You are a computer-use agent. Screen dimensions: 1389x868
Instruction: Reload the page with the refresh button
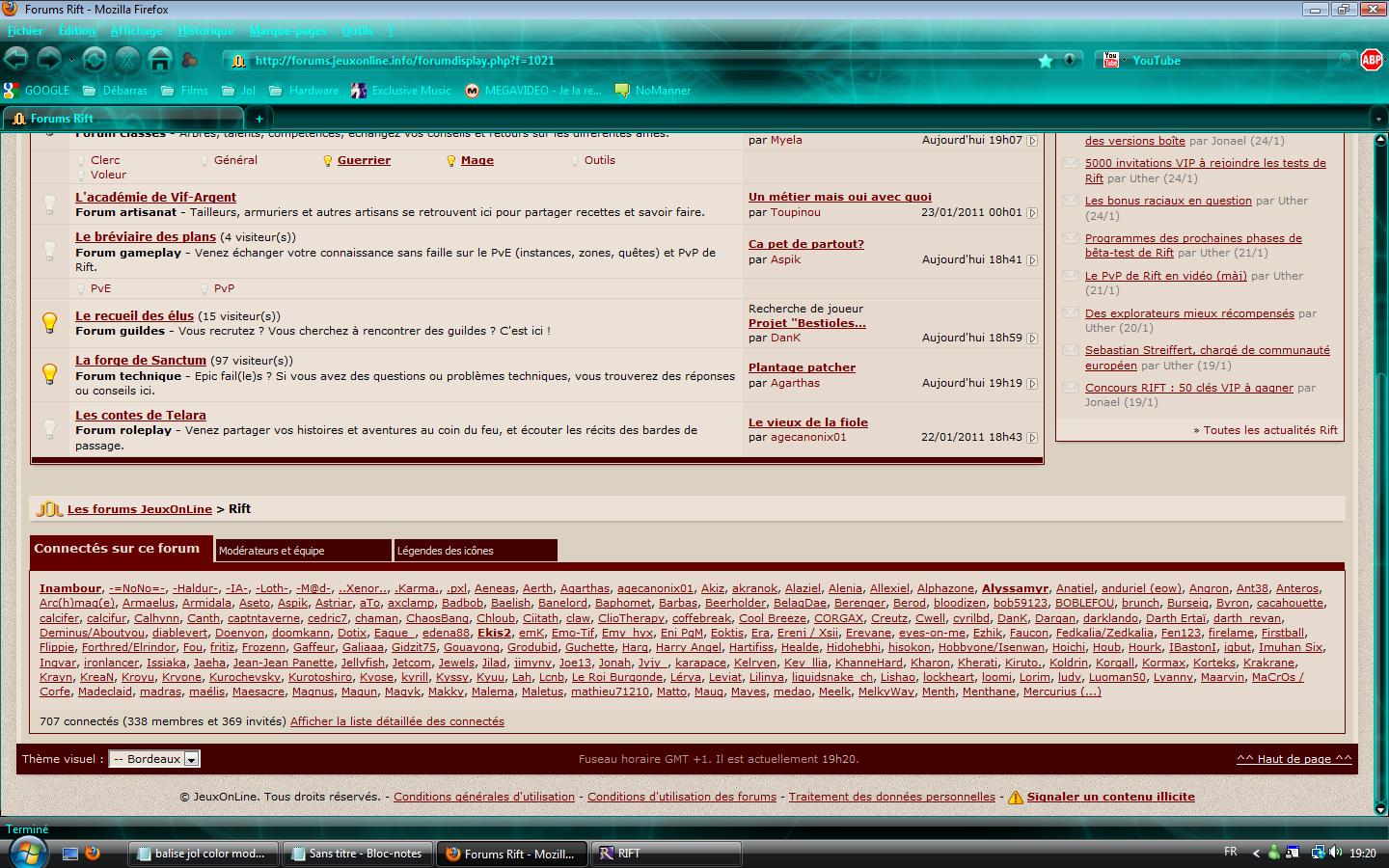pos(95,60)
